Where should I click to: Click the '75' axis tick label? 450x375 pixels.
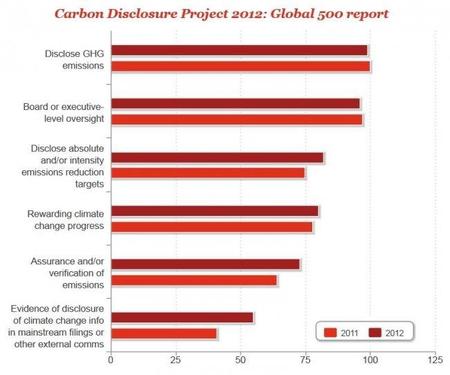tap(305, 360)
